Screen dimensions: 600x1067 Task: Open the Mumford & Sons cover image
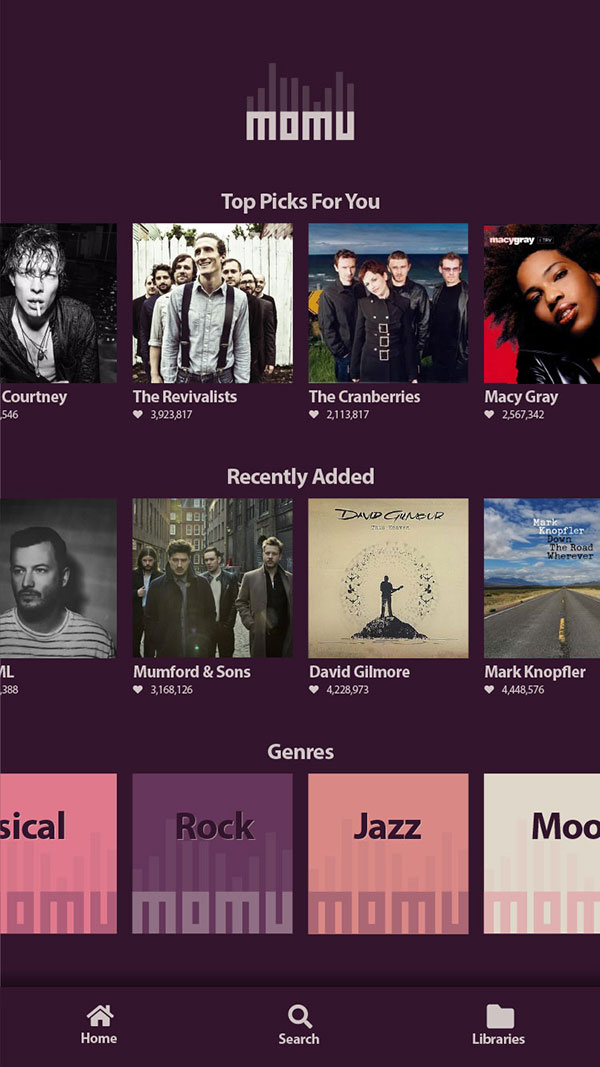[212, 578]
